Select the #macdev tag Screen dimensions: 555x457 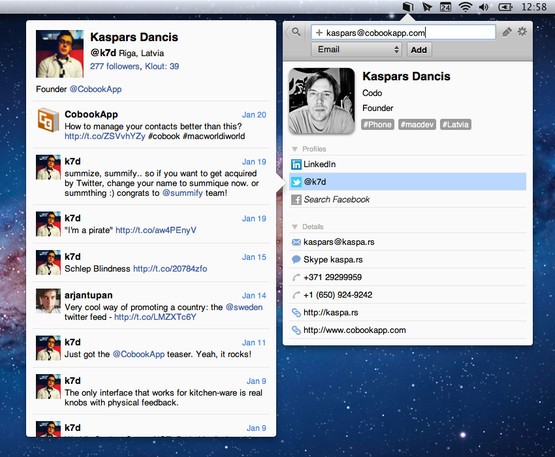[417, 124]
